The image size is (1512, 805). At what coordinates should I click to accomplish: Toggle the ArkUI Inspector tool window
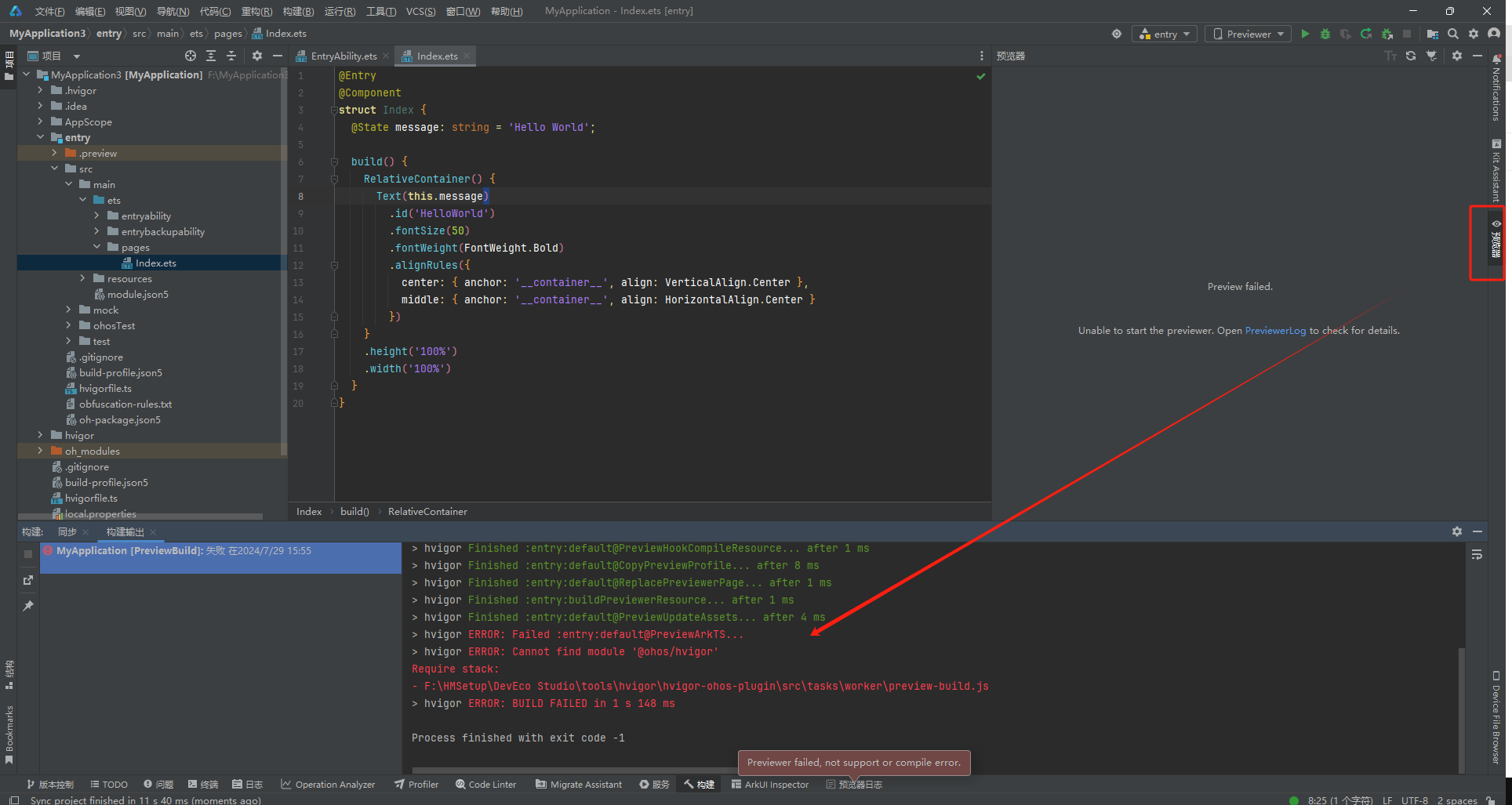(769, 785)
